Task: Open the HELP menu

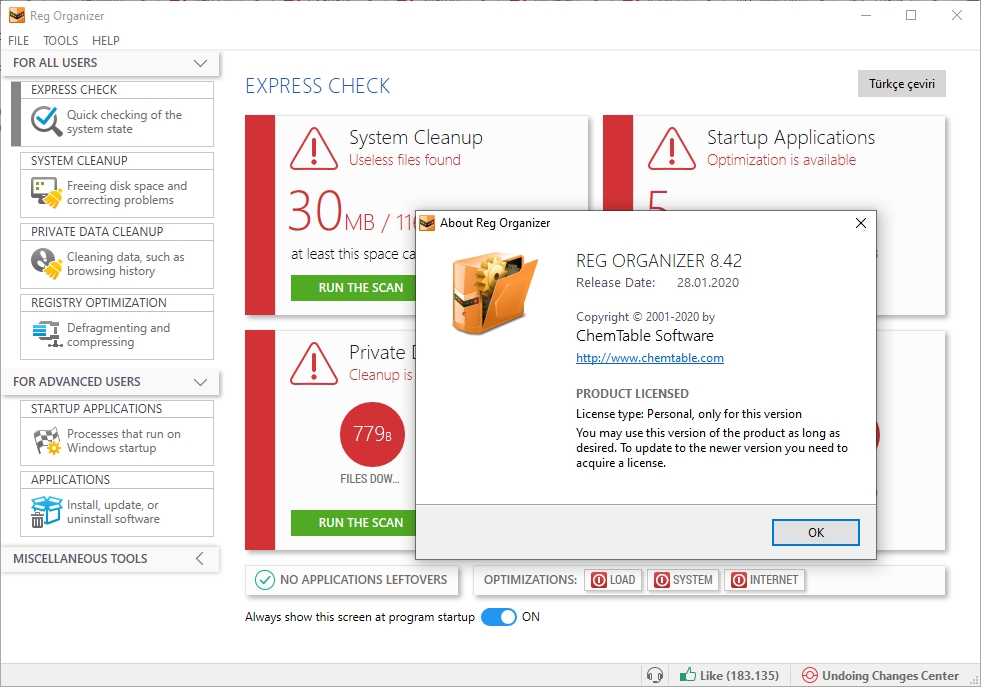Action: [106, 41]
